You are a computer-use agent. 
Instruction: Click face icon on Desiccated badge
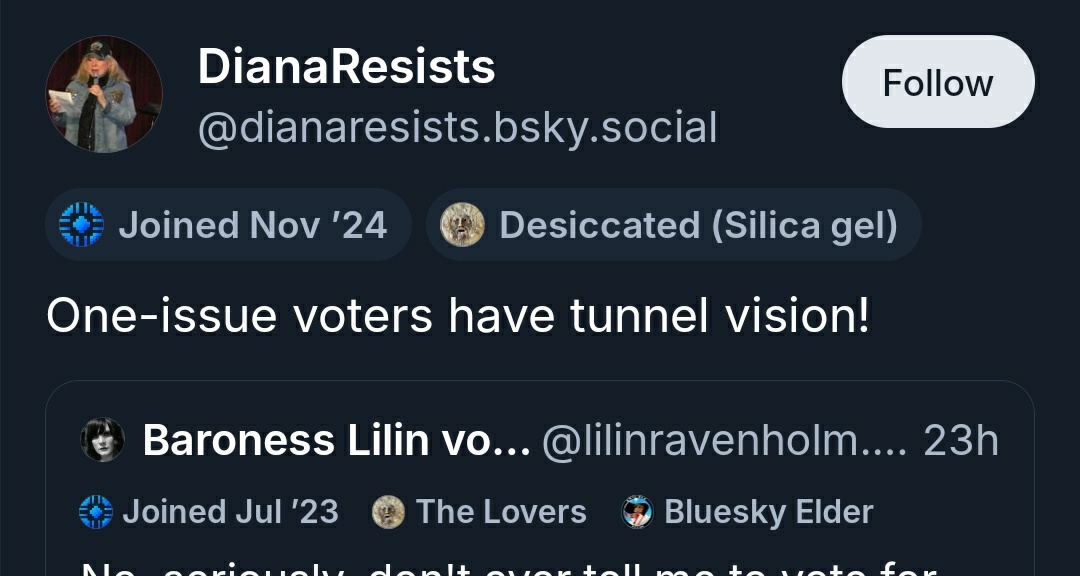pos(462,225)
